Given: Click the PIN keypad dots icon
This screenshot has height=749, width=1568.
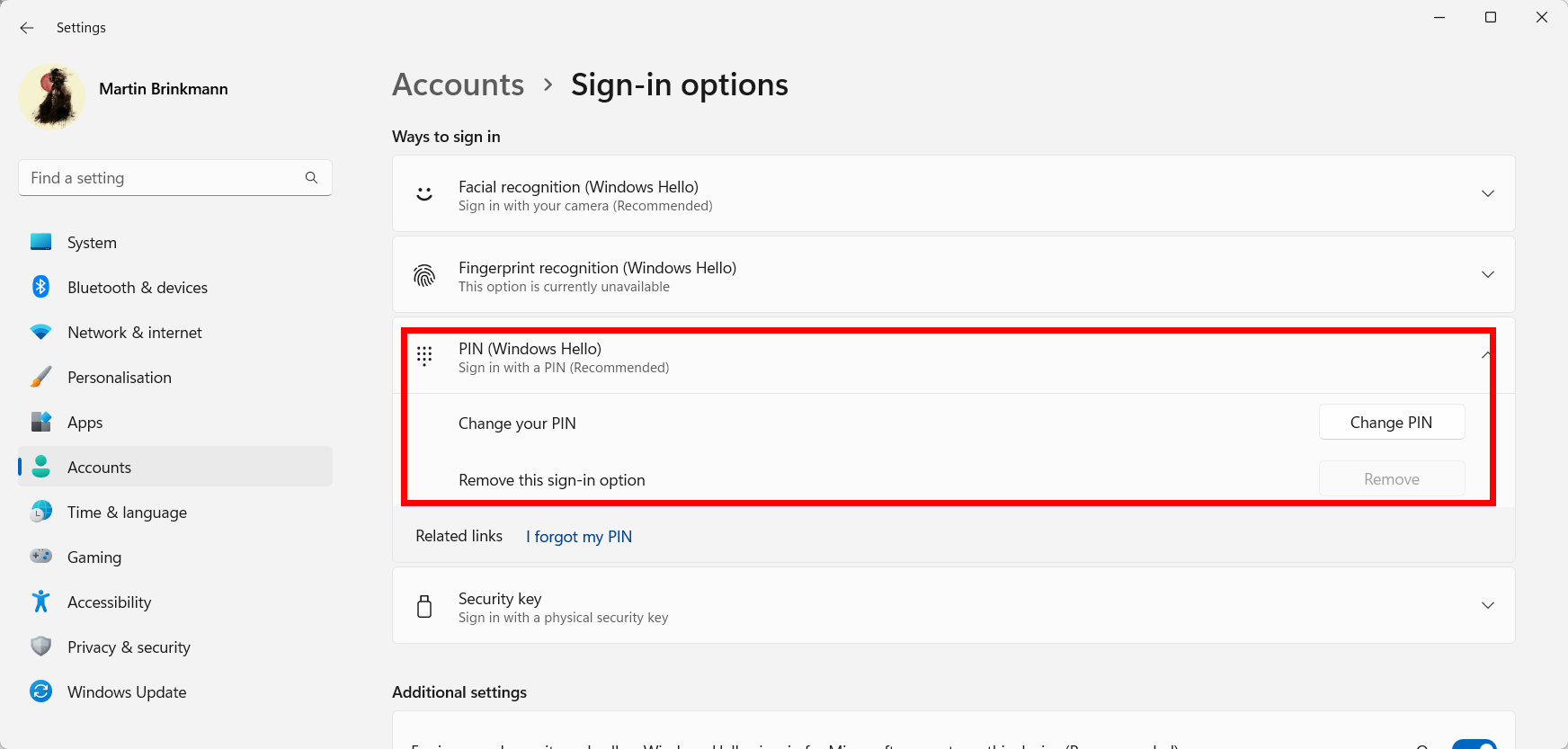Looking at the screenshot, I should pyautogui.click(x=424, y=356).
